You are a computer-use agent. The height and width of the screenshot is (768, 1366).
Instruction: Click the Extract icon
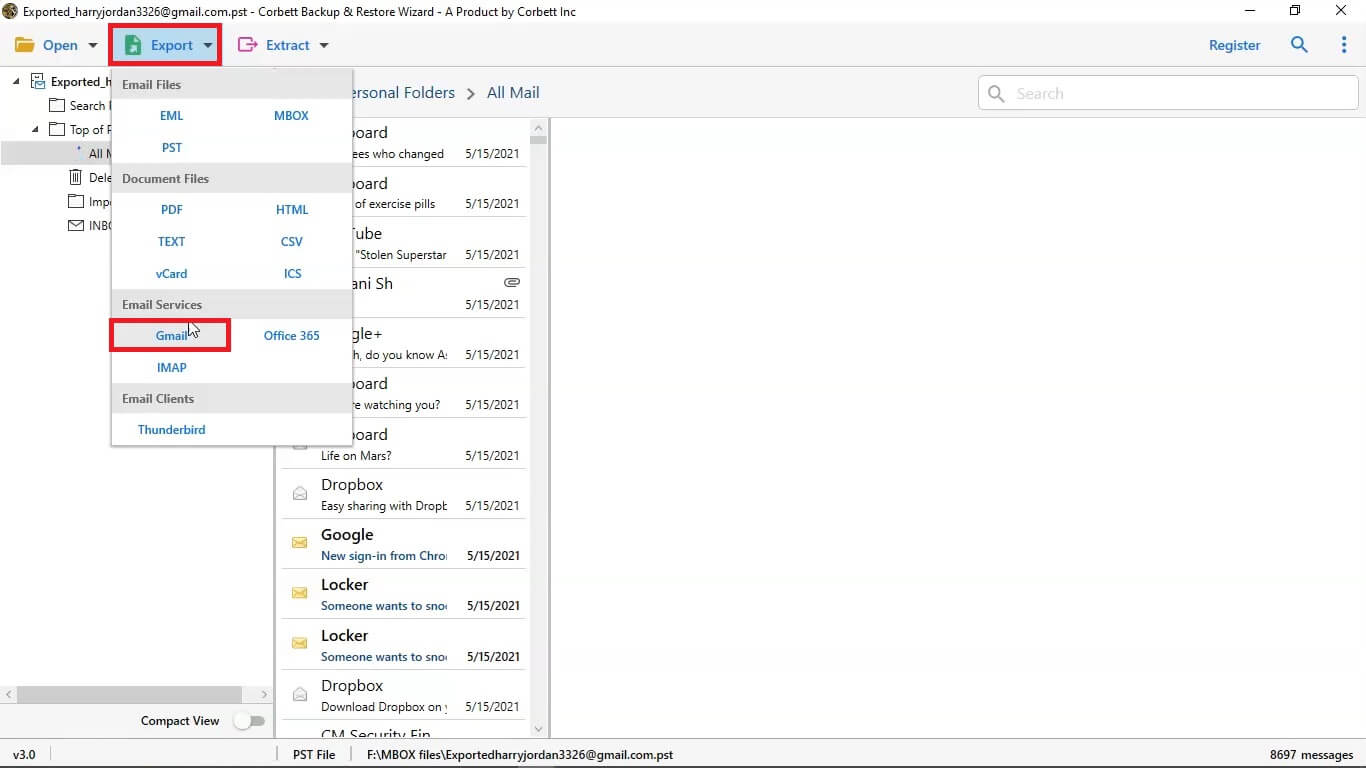[247, 45]
